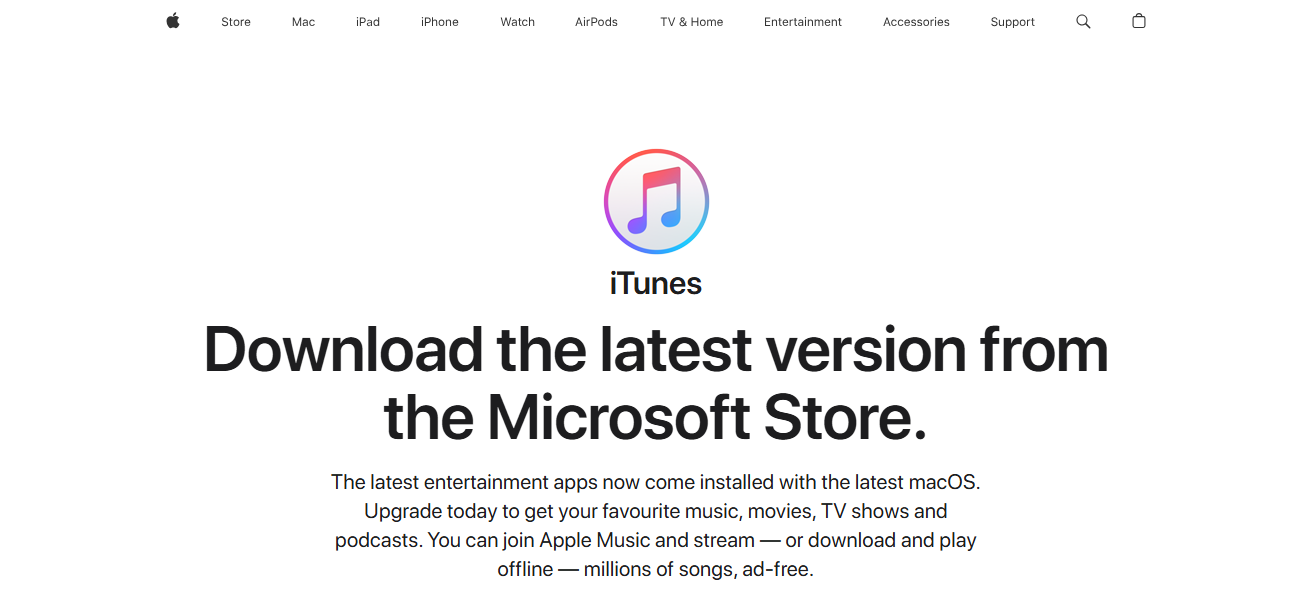The height and width of the screenshot is (600, 1312).
Task: Select the Entertainment nav item
Action: pyautogui.click(x=803, y=22)
